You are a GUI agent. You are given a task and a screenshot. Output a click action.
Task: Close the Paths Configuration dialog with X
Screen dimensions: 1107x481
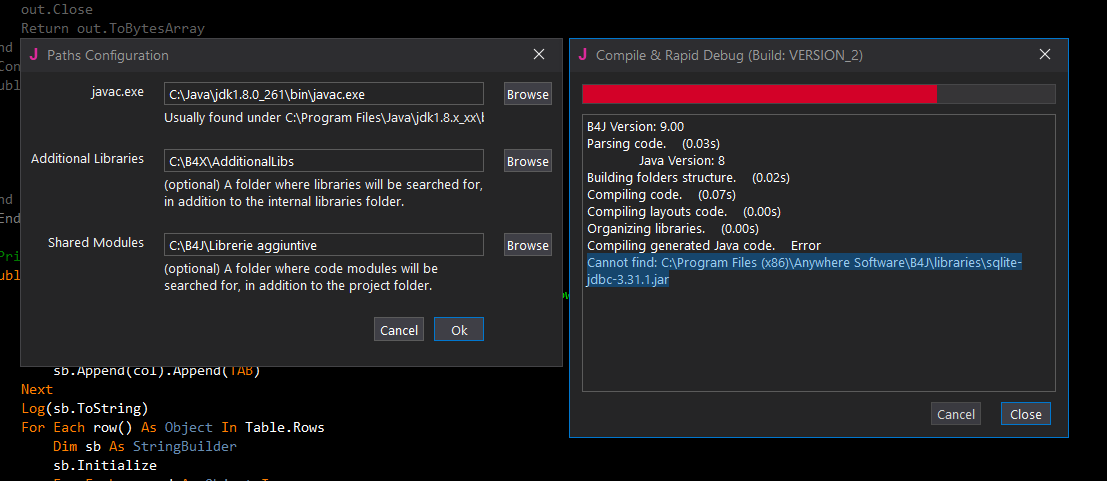(539, 55)
